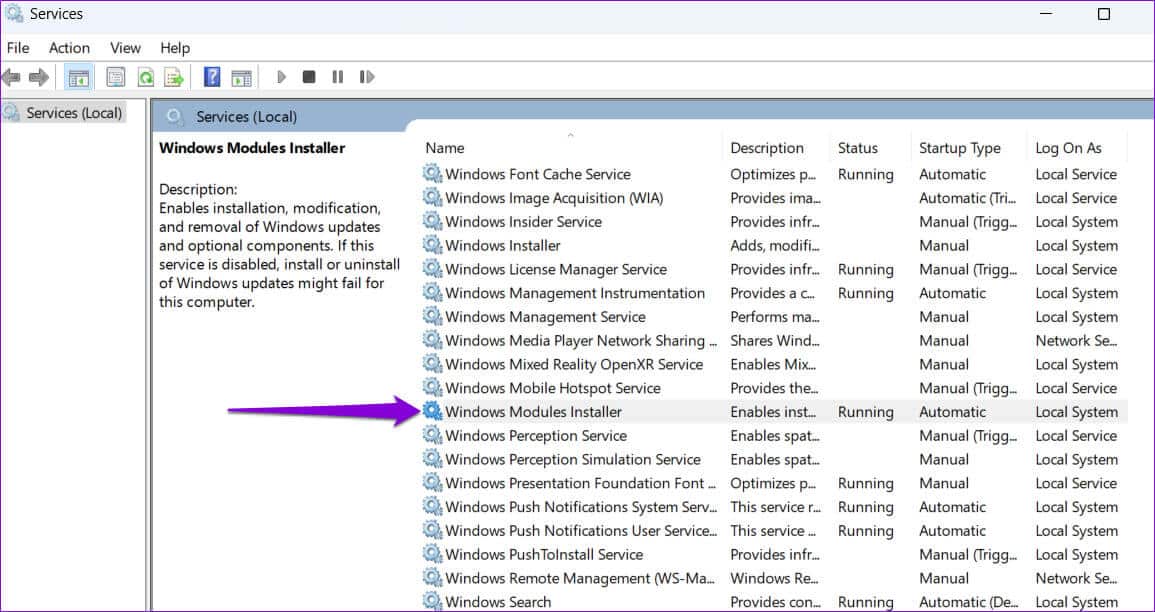
Task: Click Automatic startup type of Windows Modules Installer
Action: tap(952, 412)
